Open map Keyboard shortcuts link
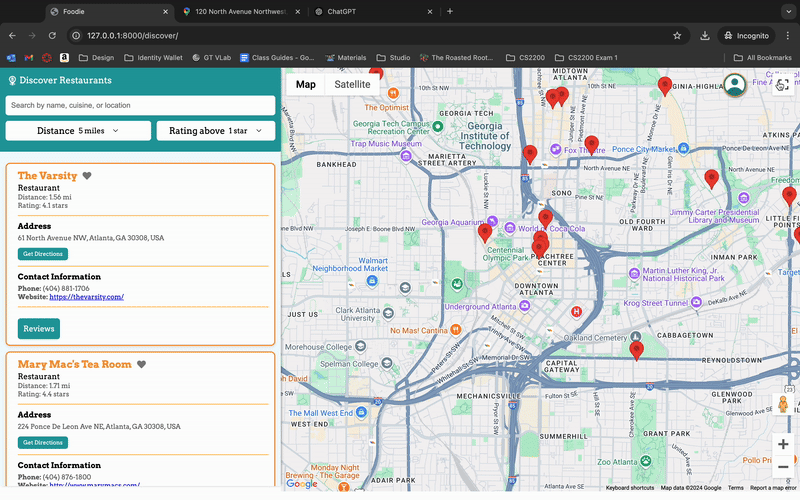Image resolution: width=800 pixels, height=500 pixels. pos(630,488)
